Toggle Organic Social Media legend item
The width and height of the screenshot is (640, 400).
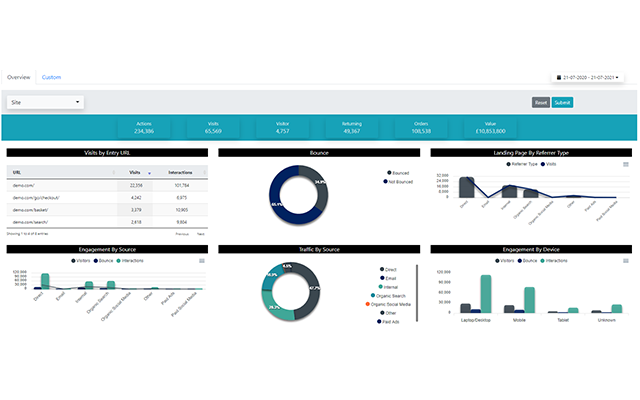(x=388, y=304)
